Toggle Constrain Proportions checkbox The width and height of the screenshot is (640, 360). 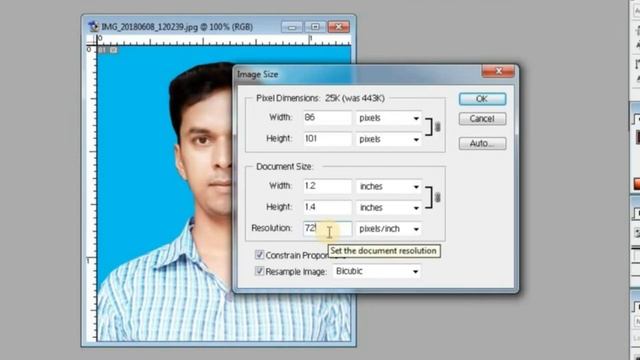[x=259, y=255]
